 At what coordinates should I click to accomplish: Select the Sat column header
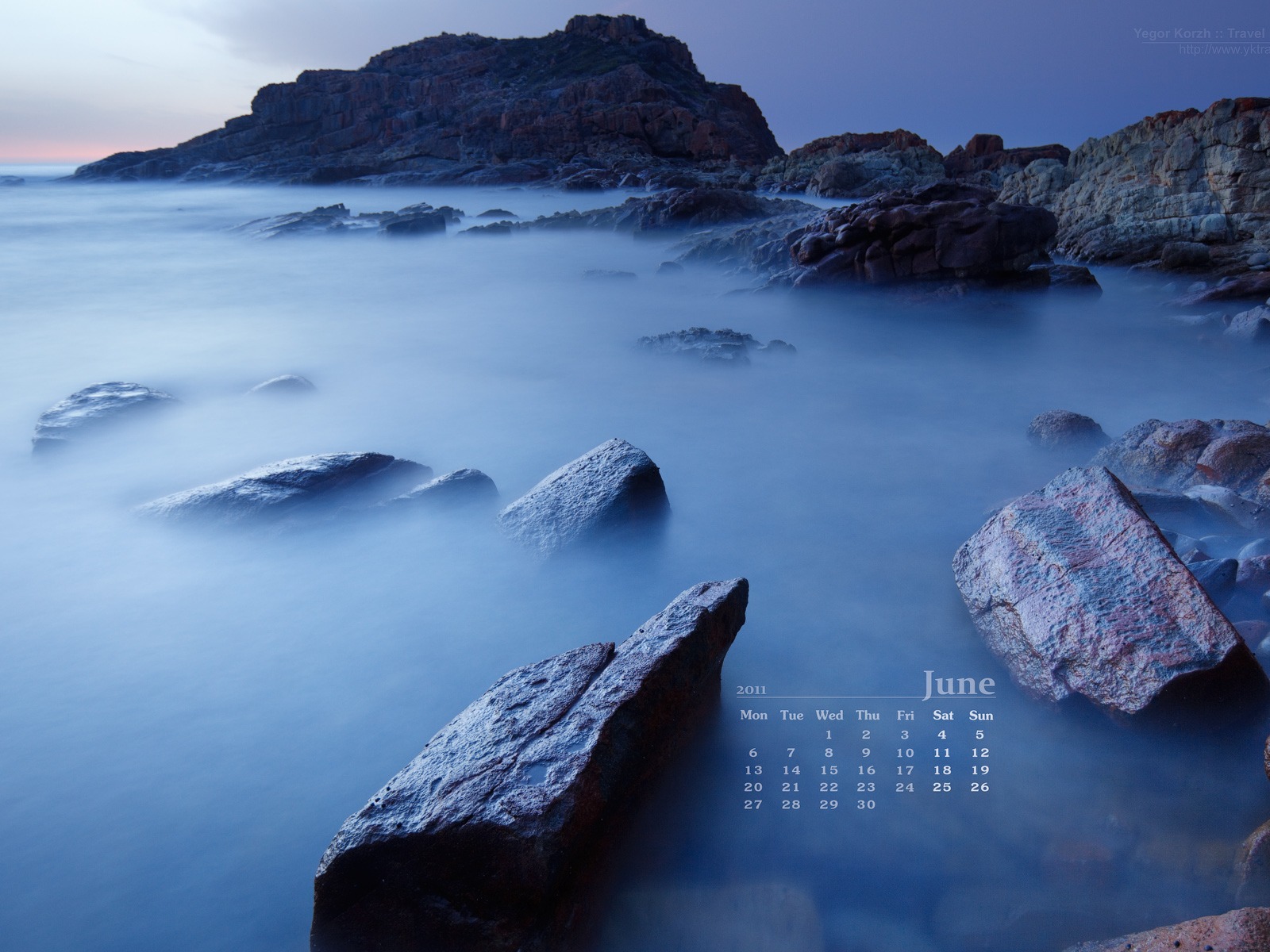(943, 715)
